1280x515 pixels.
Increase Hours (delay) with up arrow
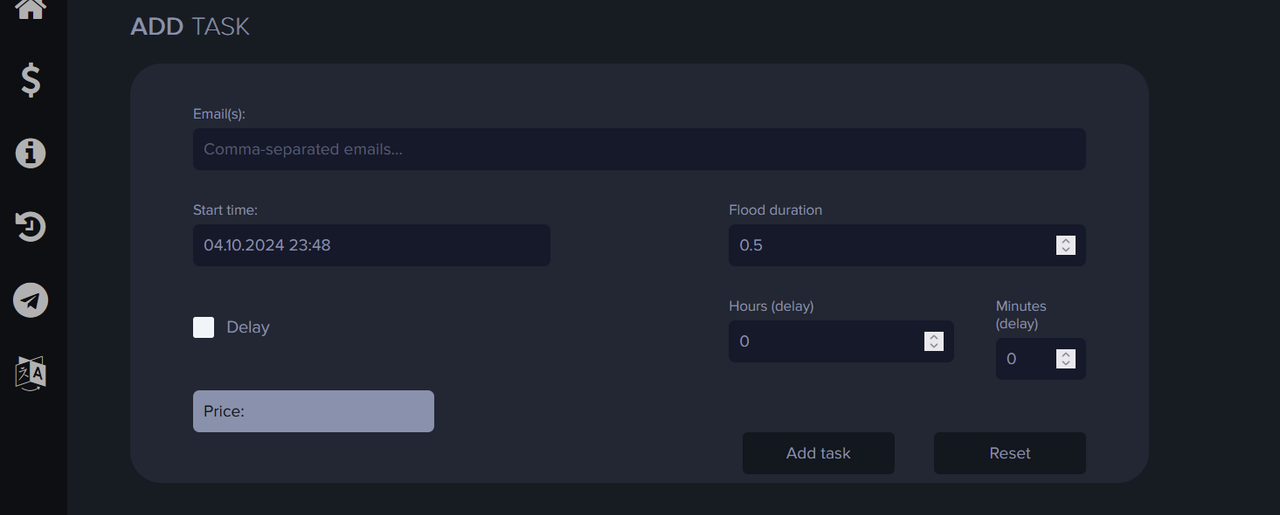[x=934, y=336]
